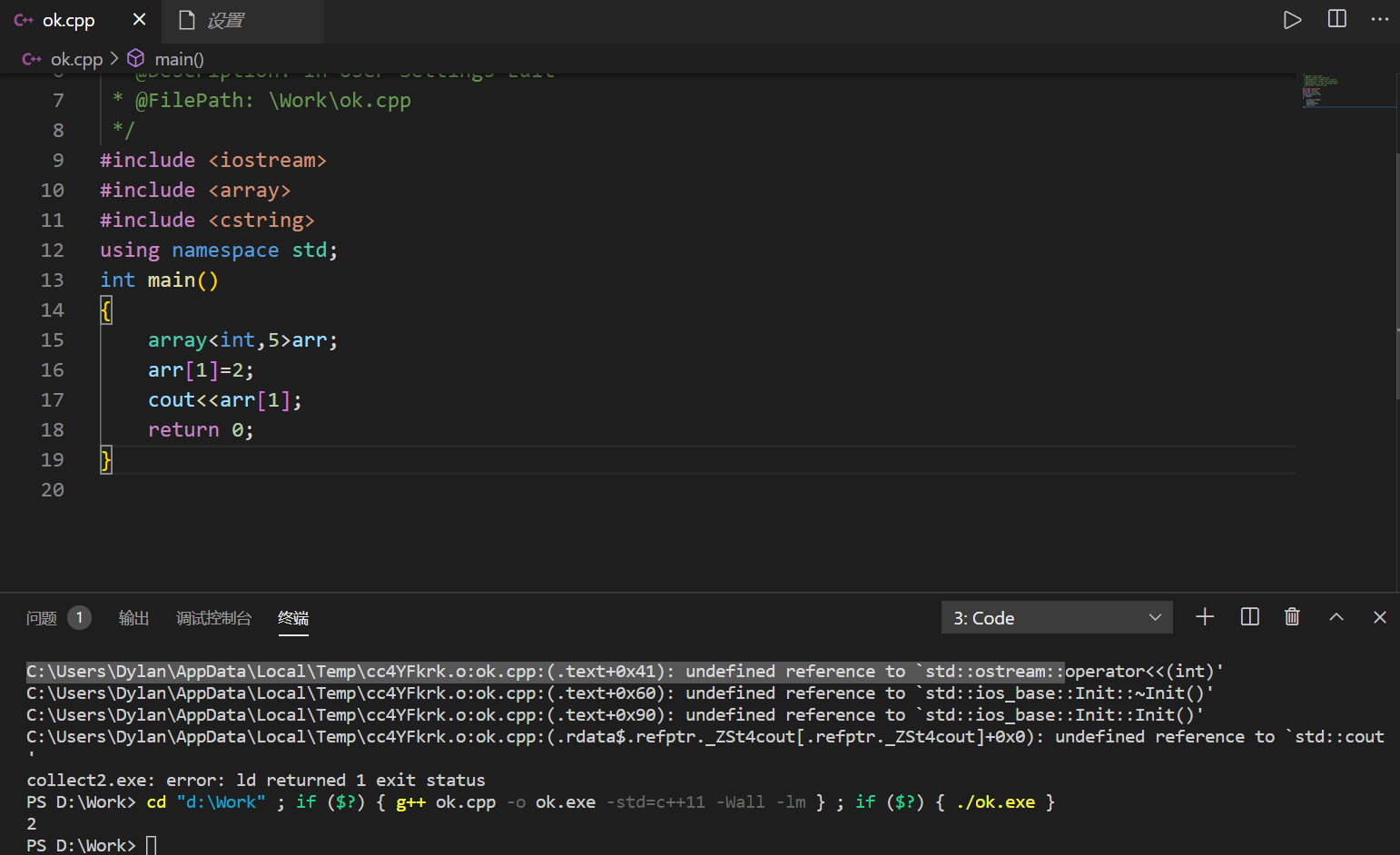1400x855 pixels.
Task: Click on line '#include <array>'
Action: tap(195, 190)
